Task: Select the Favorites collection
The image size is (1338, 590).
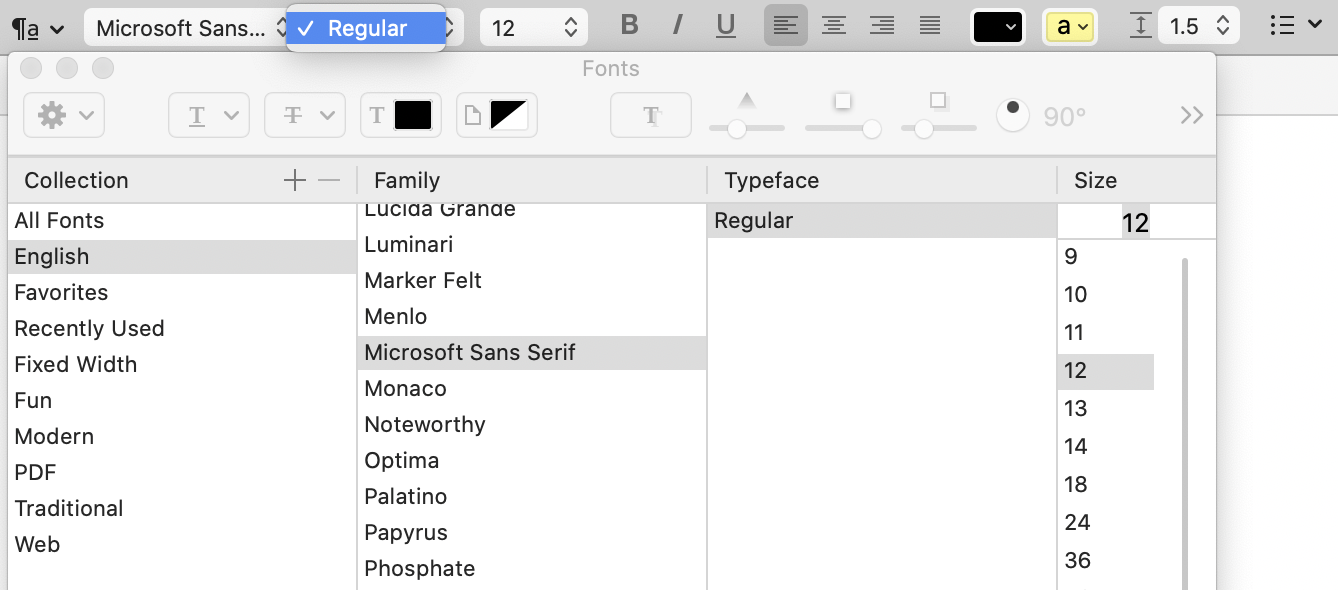Action: (182, 293)
